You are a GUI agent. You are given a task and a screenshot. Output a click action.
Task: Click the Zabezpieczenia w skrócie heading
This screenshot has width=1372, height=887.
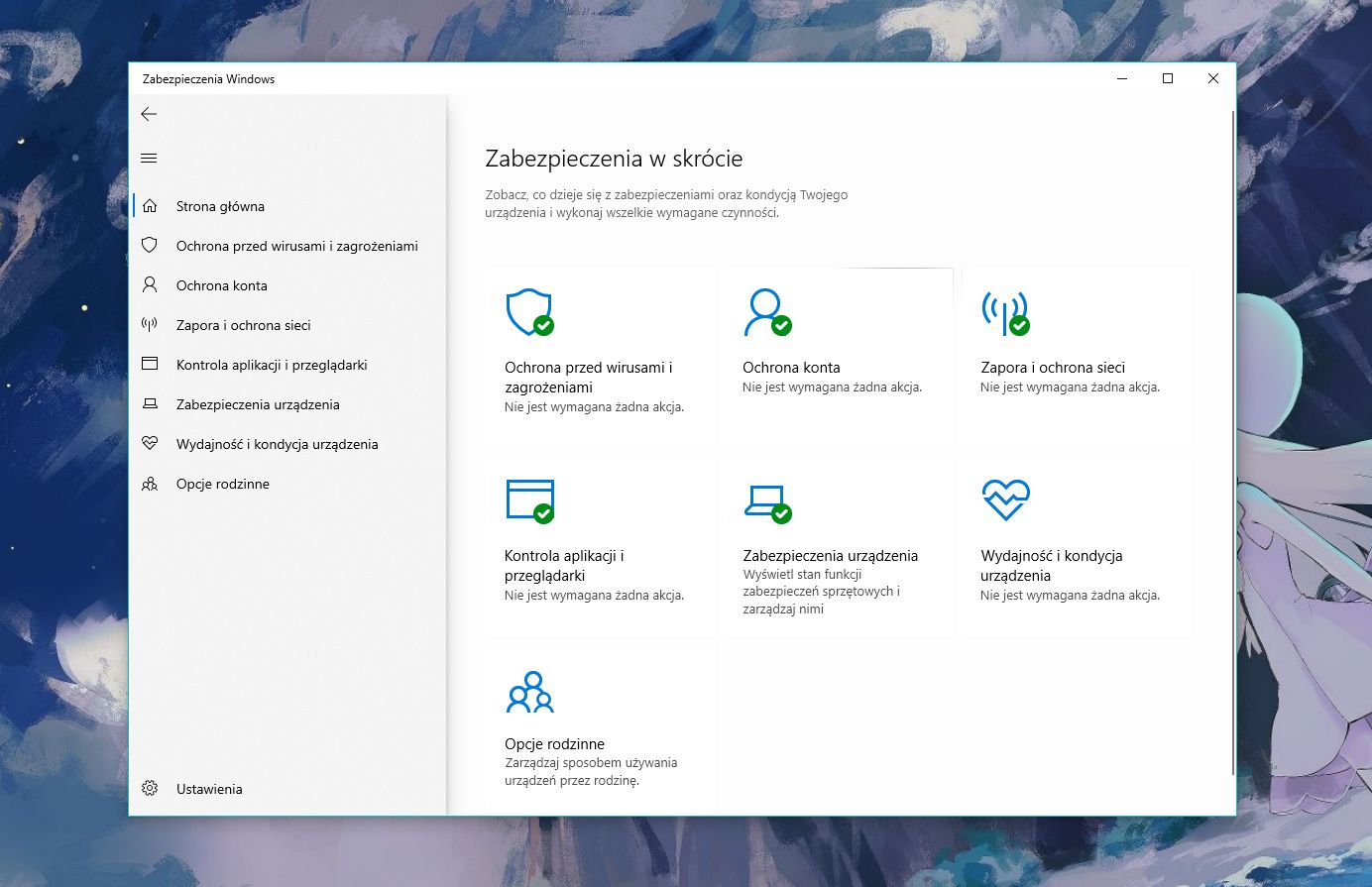click(614, 159)
